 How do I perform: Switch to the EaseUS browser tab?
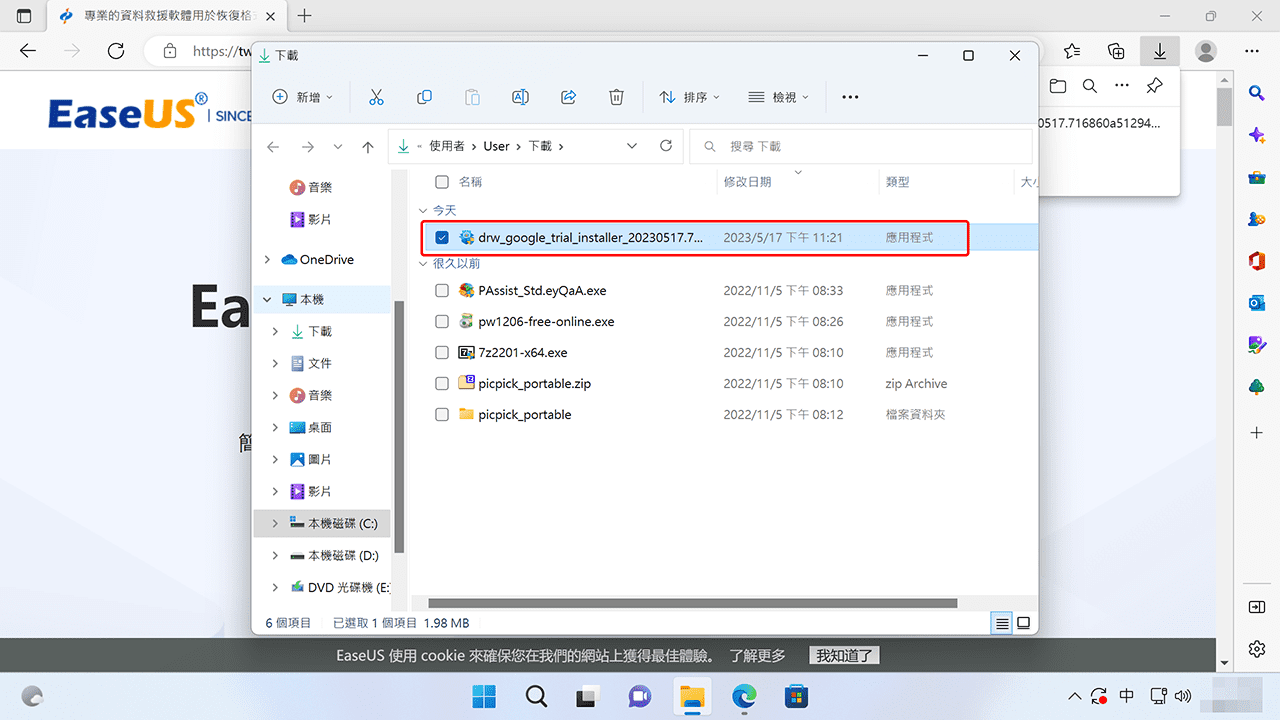tap(160, 16)
